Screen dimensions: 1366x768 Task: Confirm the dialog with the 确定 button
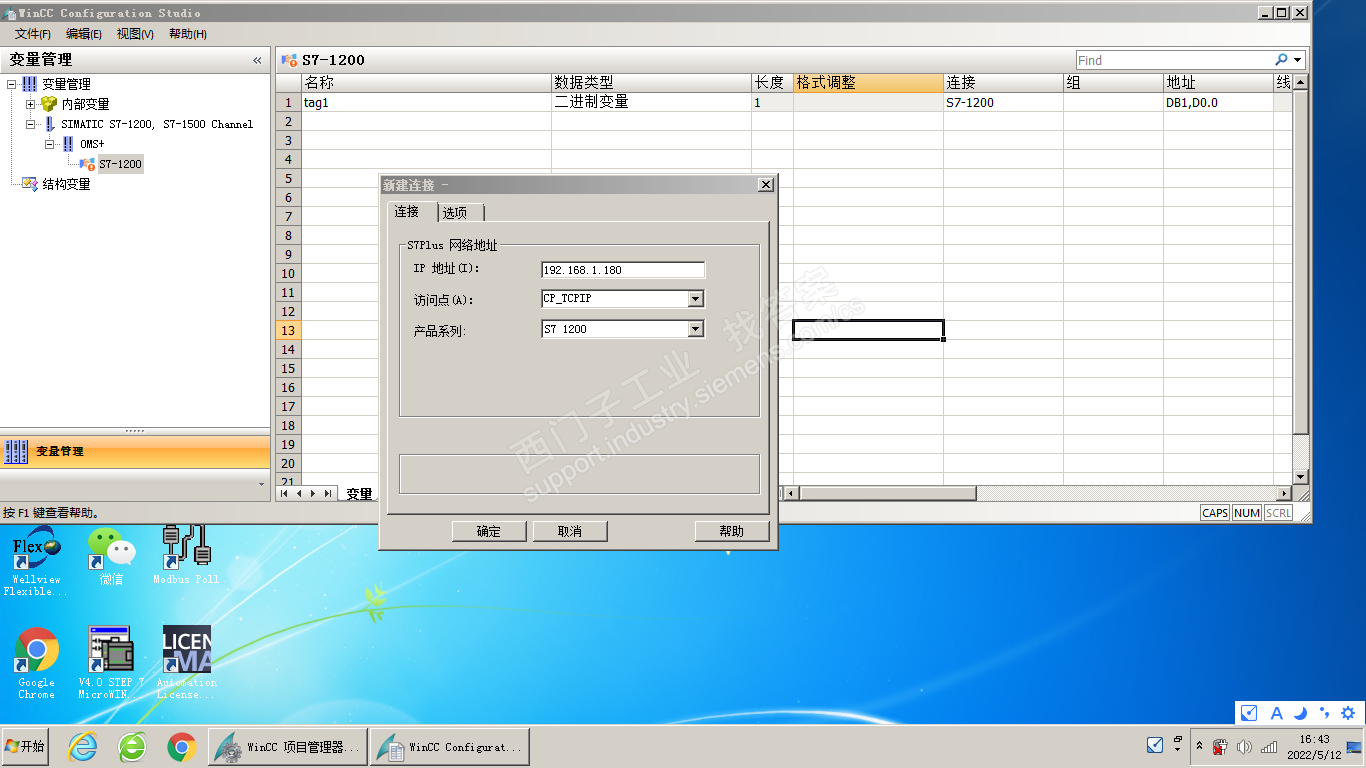[x=489, y=531]
